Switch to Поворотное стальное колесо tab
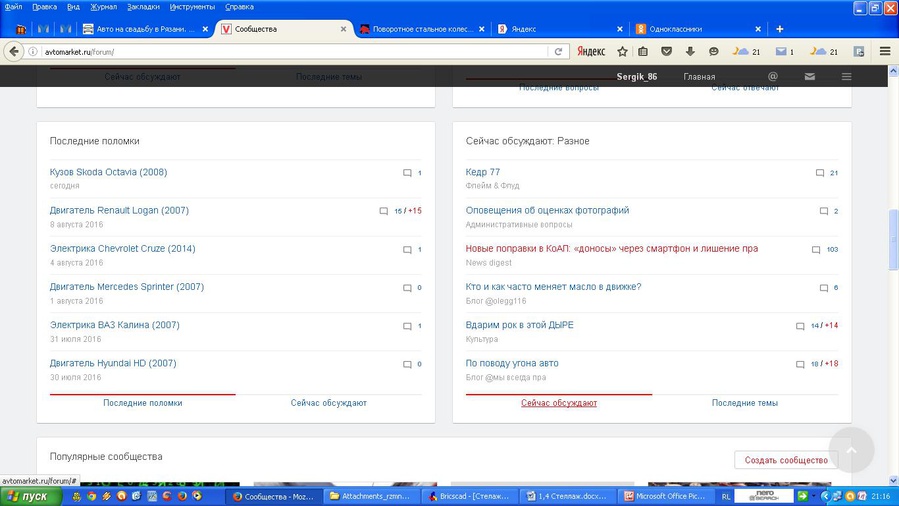The width and height of the screenshot is (899, 506). (422, 29)
